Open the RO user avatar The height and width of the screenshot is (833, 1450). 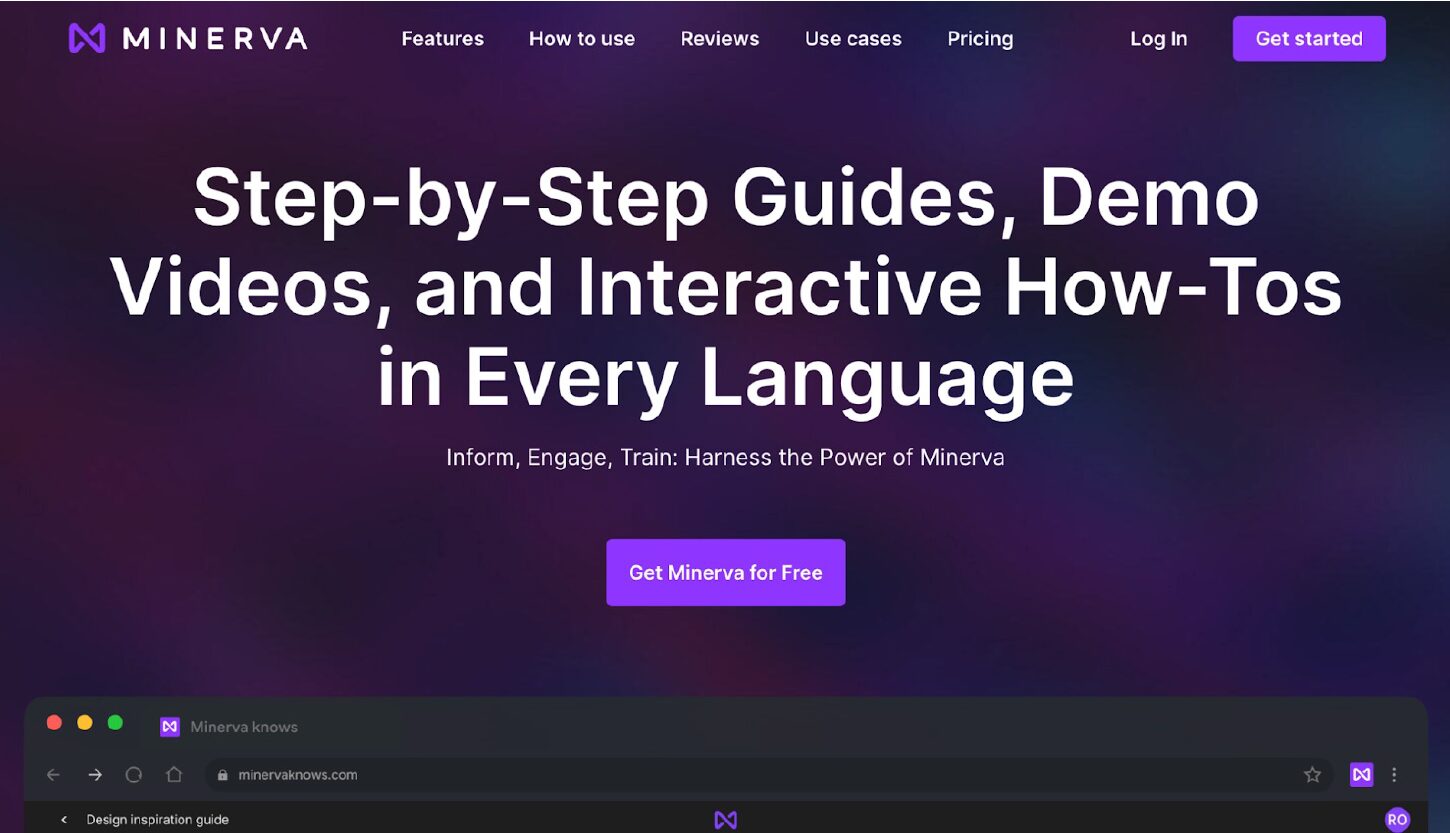1397,820
